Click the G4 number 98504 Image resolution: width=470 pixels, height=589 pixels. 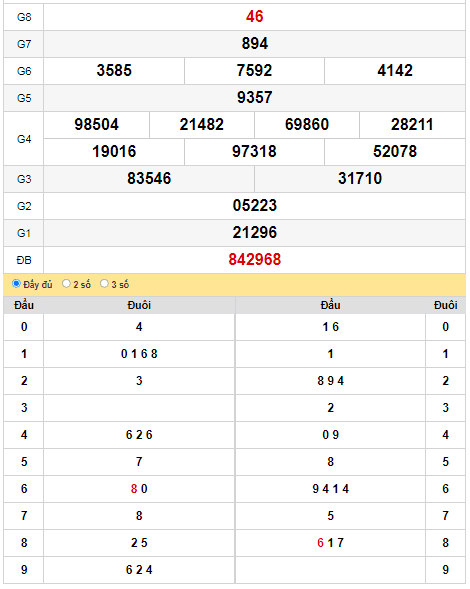96,125
